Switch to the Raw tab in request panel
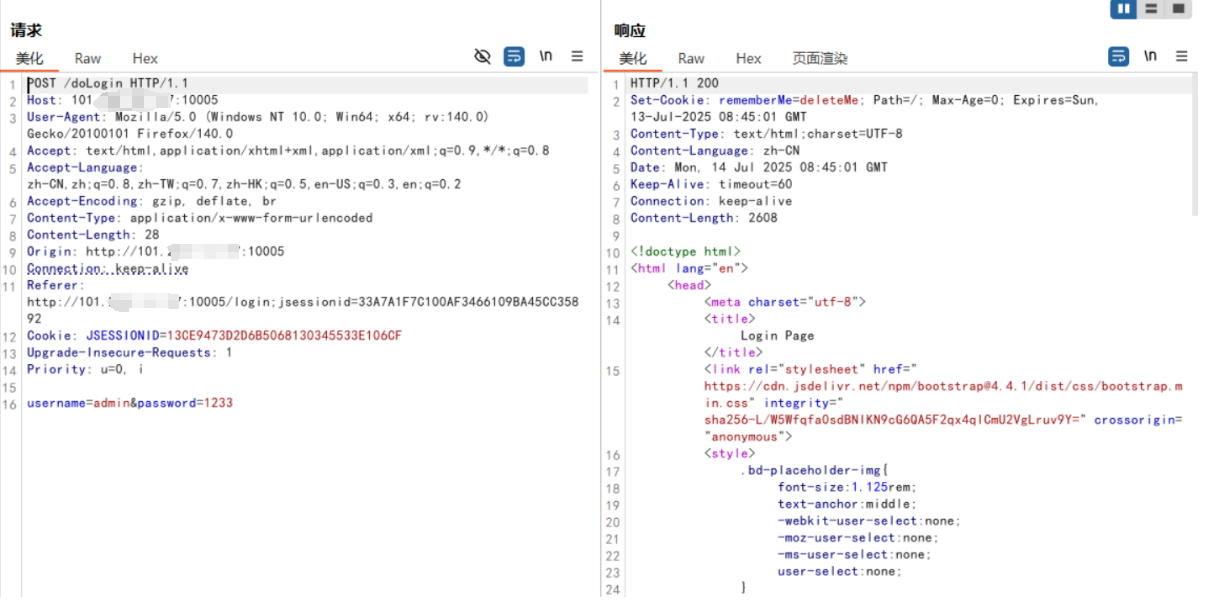The width and height of the screenshot is (1222, 601). coord(88,59)
